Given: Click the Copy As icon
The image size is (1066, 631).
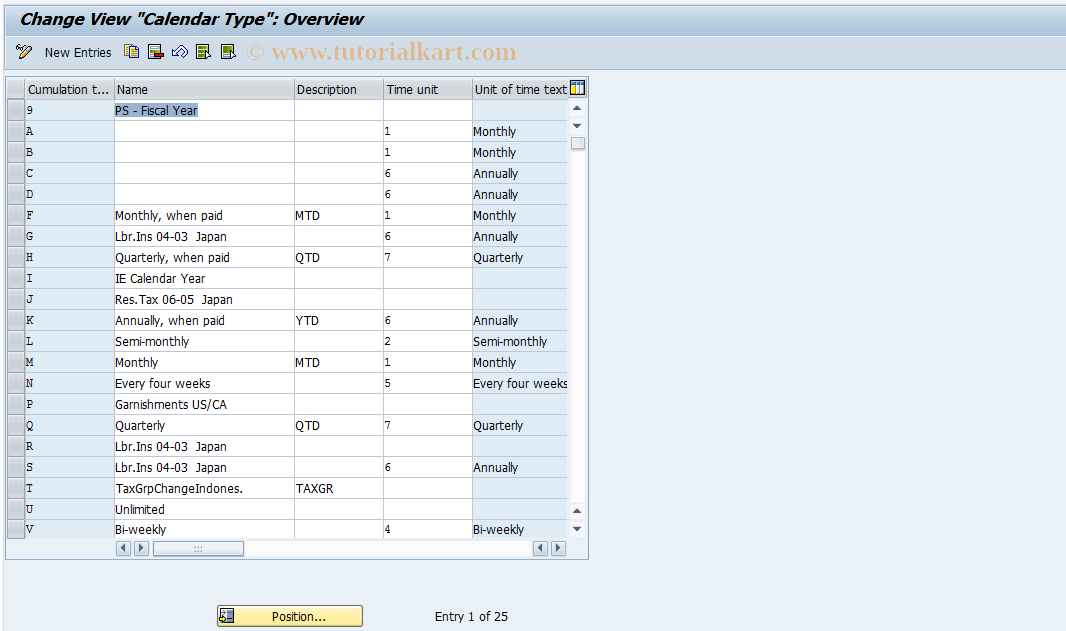Looking at the screenshot, I should 132,52.
